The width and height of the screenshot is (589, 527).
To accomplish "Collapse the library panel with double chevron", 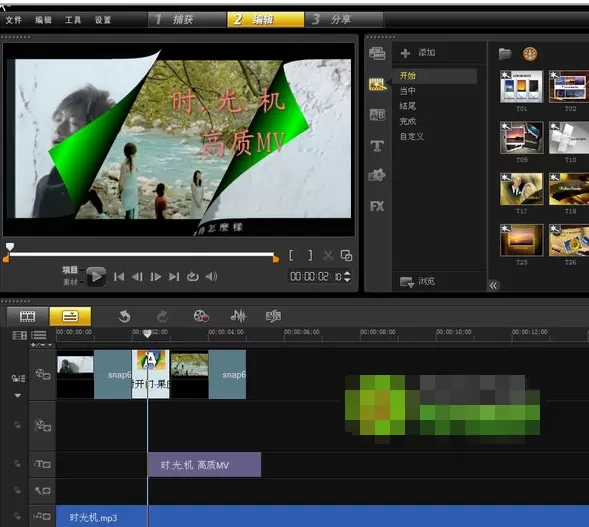I will 493,286.
